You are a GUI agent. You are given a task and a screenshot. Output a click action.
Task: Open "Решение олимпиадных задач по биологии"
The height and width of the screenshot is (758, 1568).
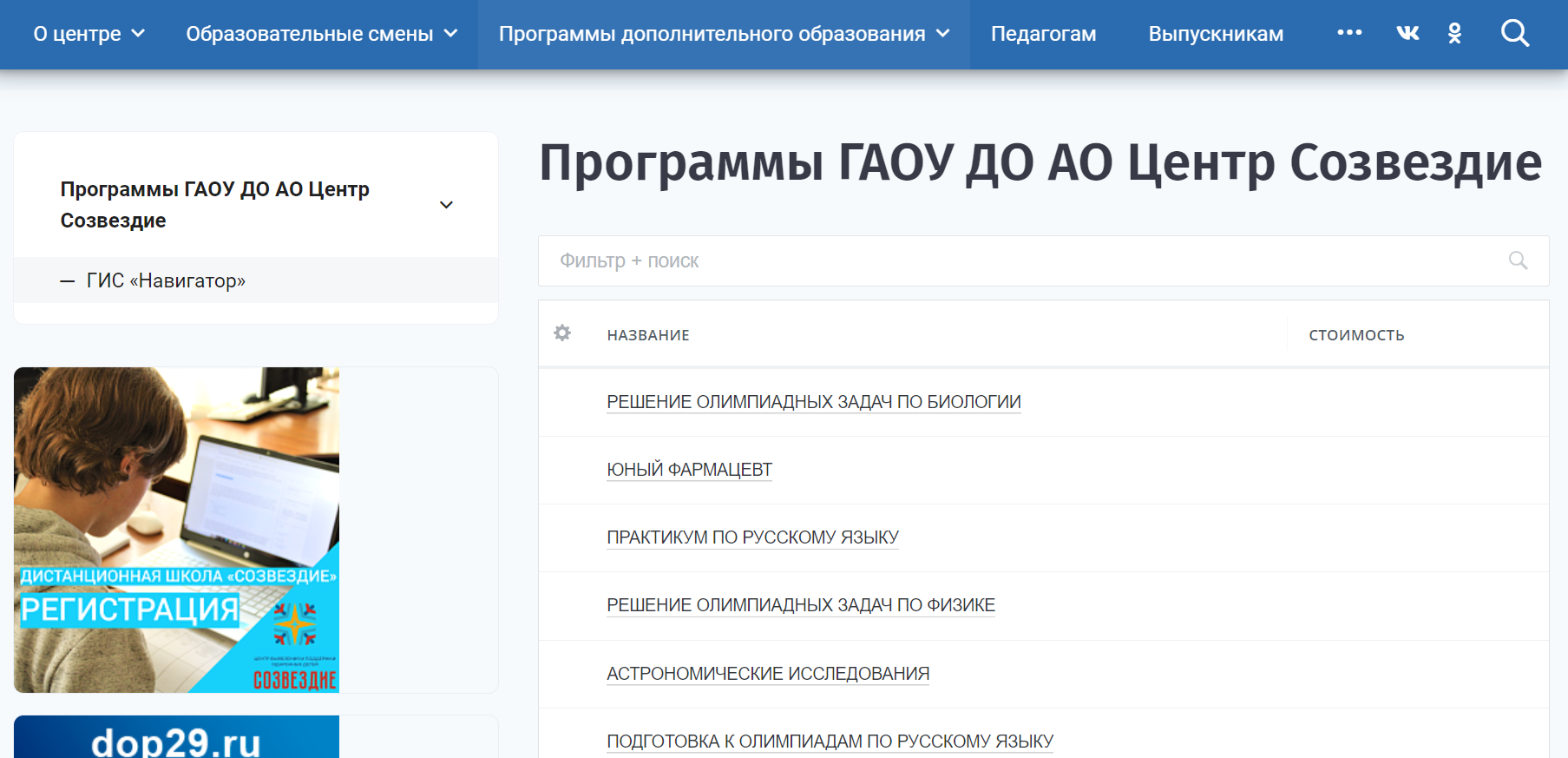click(814, 402)
